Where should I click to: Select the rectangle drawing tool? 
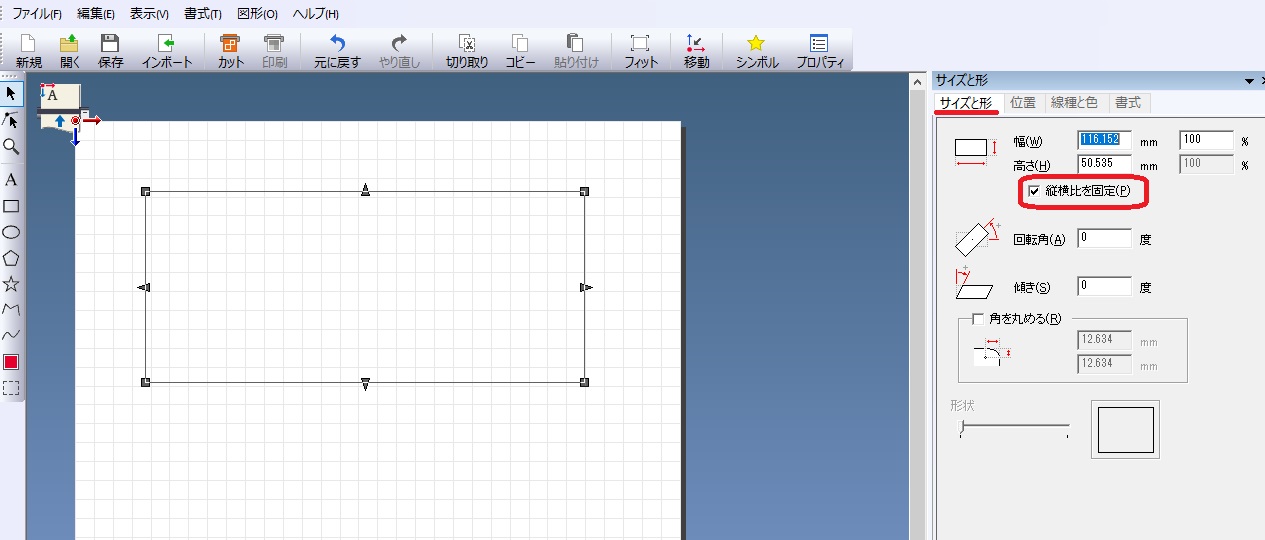[11, 206]
